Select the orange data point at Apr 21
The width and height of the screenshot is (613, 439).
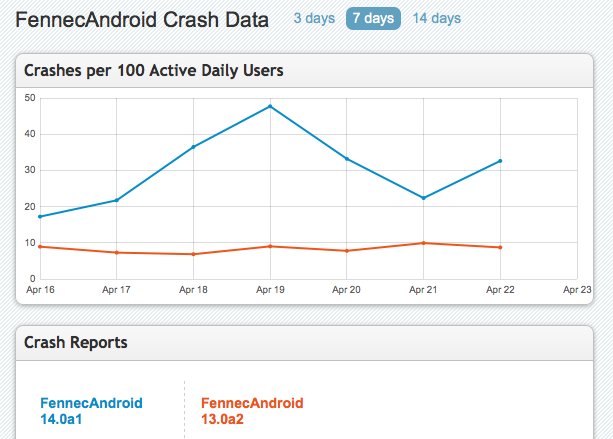(x=423, y=243)
